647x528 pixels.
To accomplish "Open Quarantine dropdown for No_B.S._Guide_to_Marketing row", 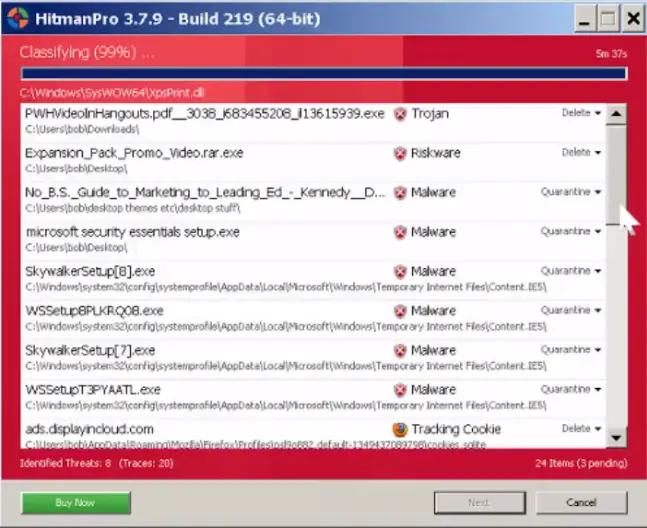I will point(571,192).
